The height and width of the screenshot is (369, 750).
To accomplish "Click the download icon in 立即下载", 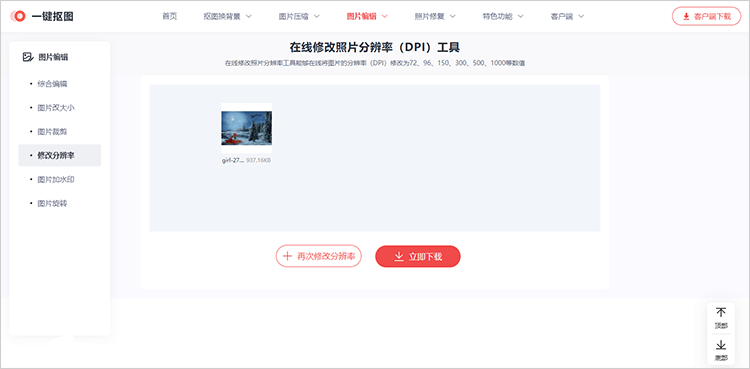I will [x=398, y=257].
